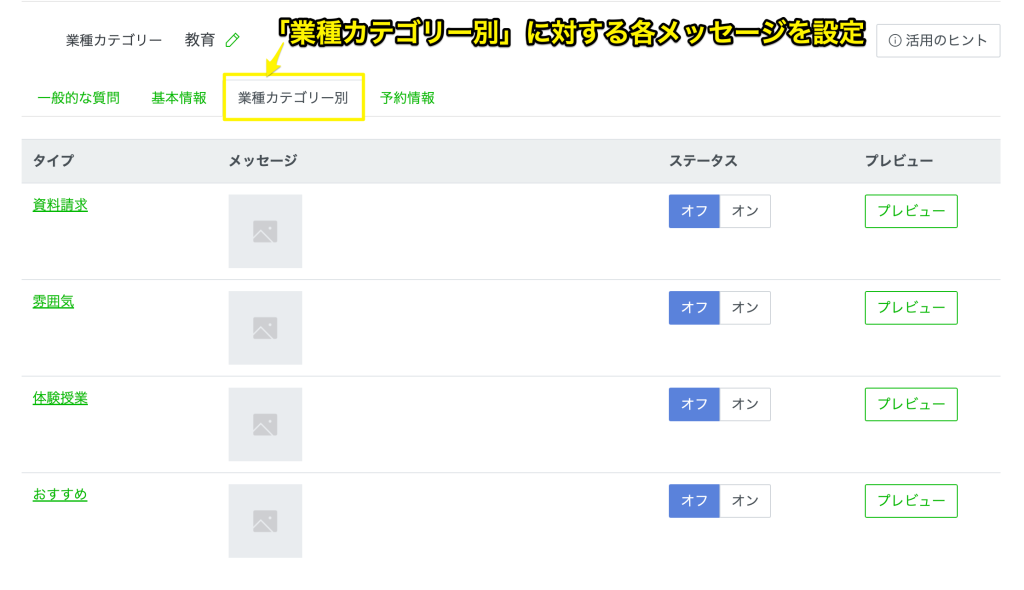This screenshot has height=590, width=1024.
Task: Click プレビュー for the 資料請求 message
Action: (x=910, y=211)
